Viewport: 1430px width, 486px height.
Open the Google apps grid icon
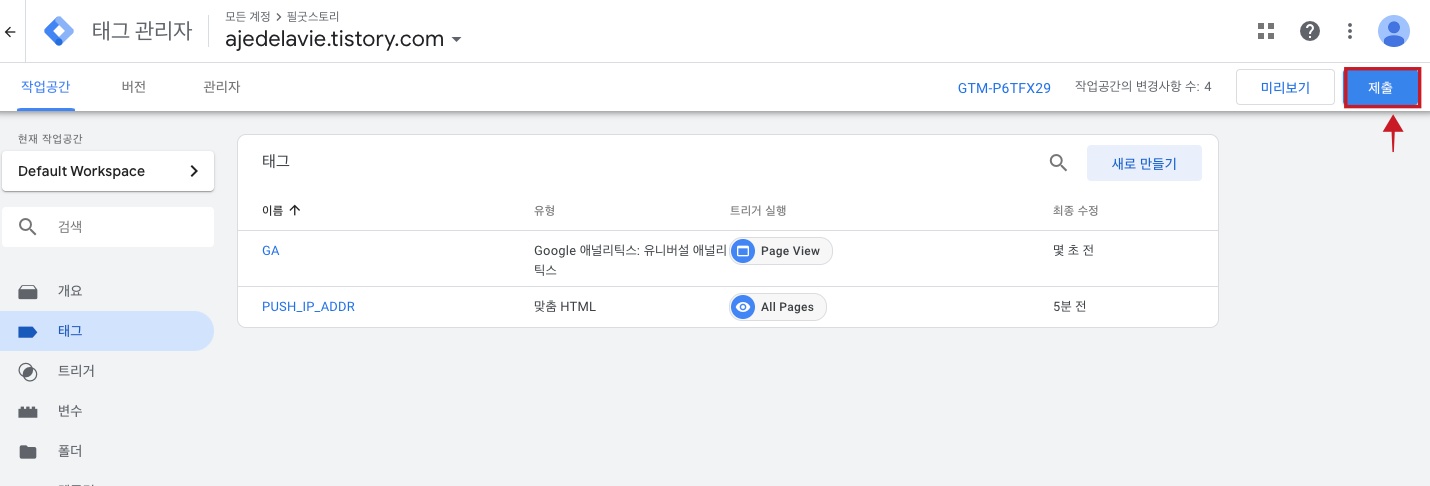[1266, 31]
